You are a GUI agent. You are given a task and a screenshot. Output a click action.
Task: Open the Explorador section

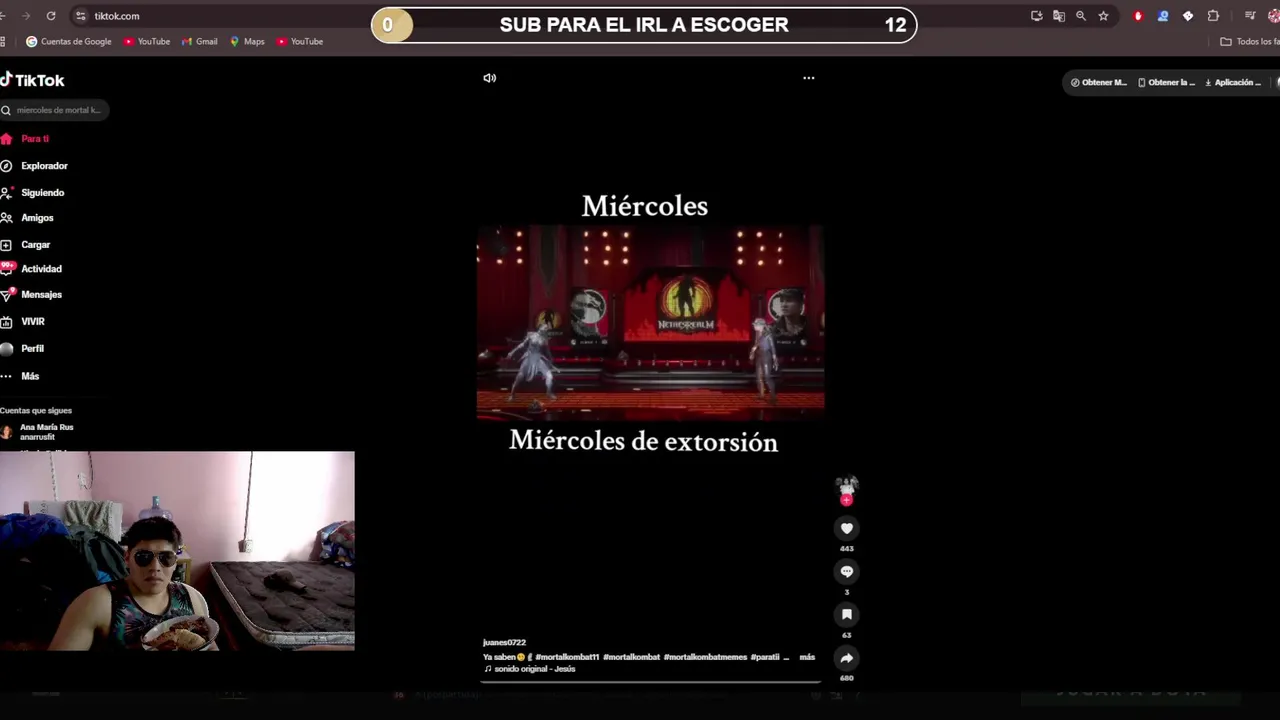[x=34, y=166]
